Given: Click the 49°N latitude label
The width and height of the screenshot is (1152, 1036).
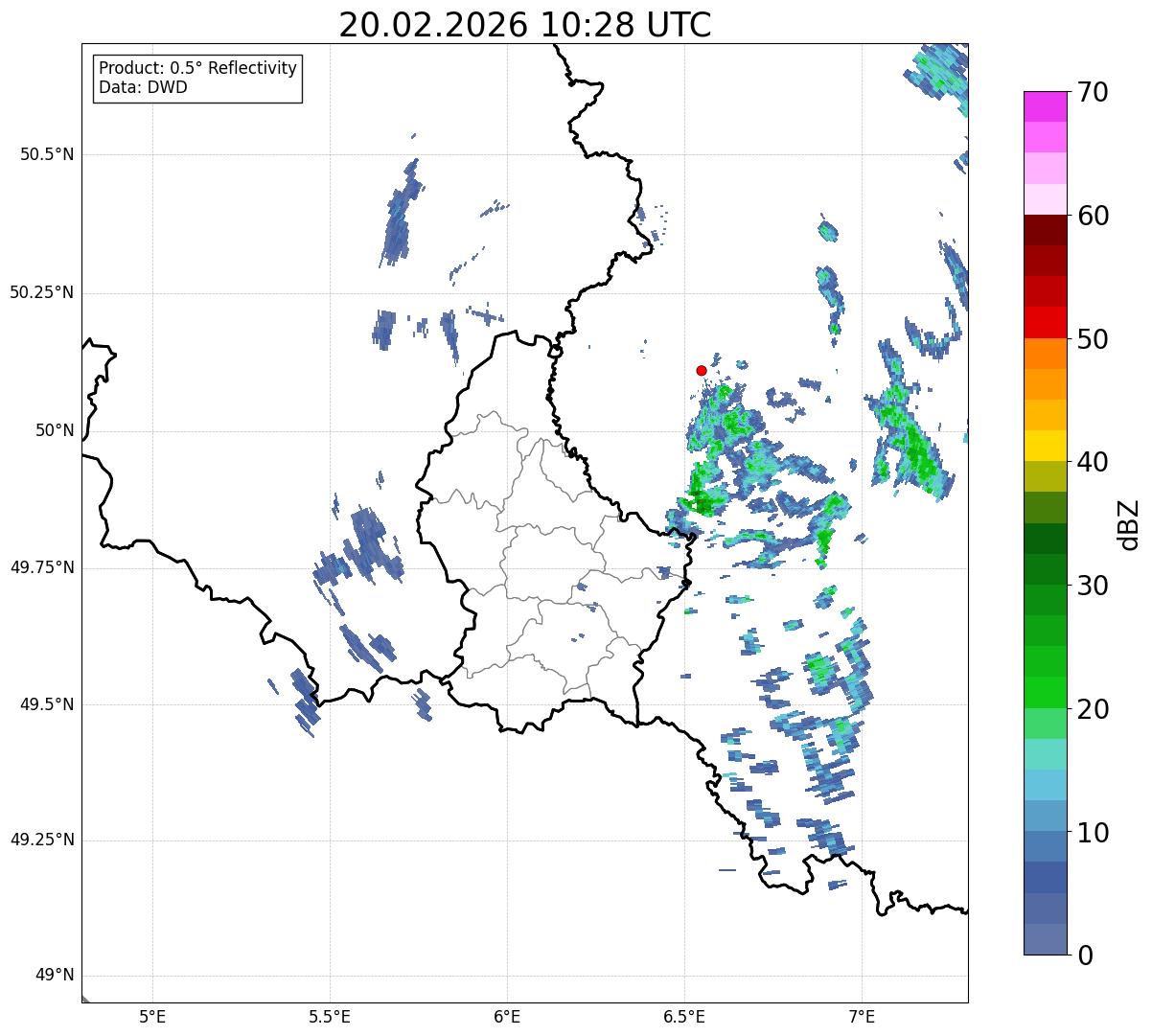Looking at the screenshot, I should point(55,976).
